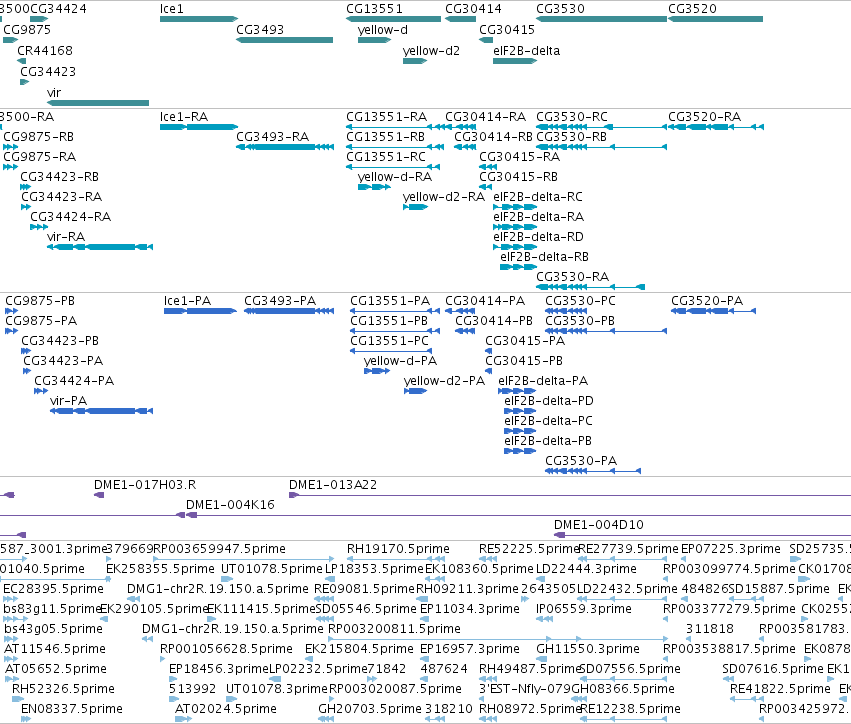851x724 pixels.
Task: Open protein yellow-d-PA label
Action: click(400, 361)
